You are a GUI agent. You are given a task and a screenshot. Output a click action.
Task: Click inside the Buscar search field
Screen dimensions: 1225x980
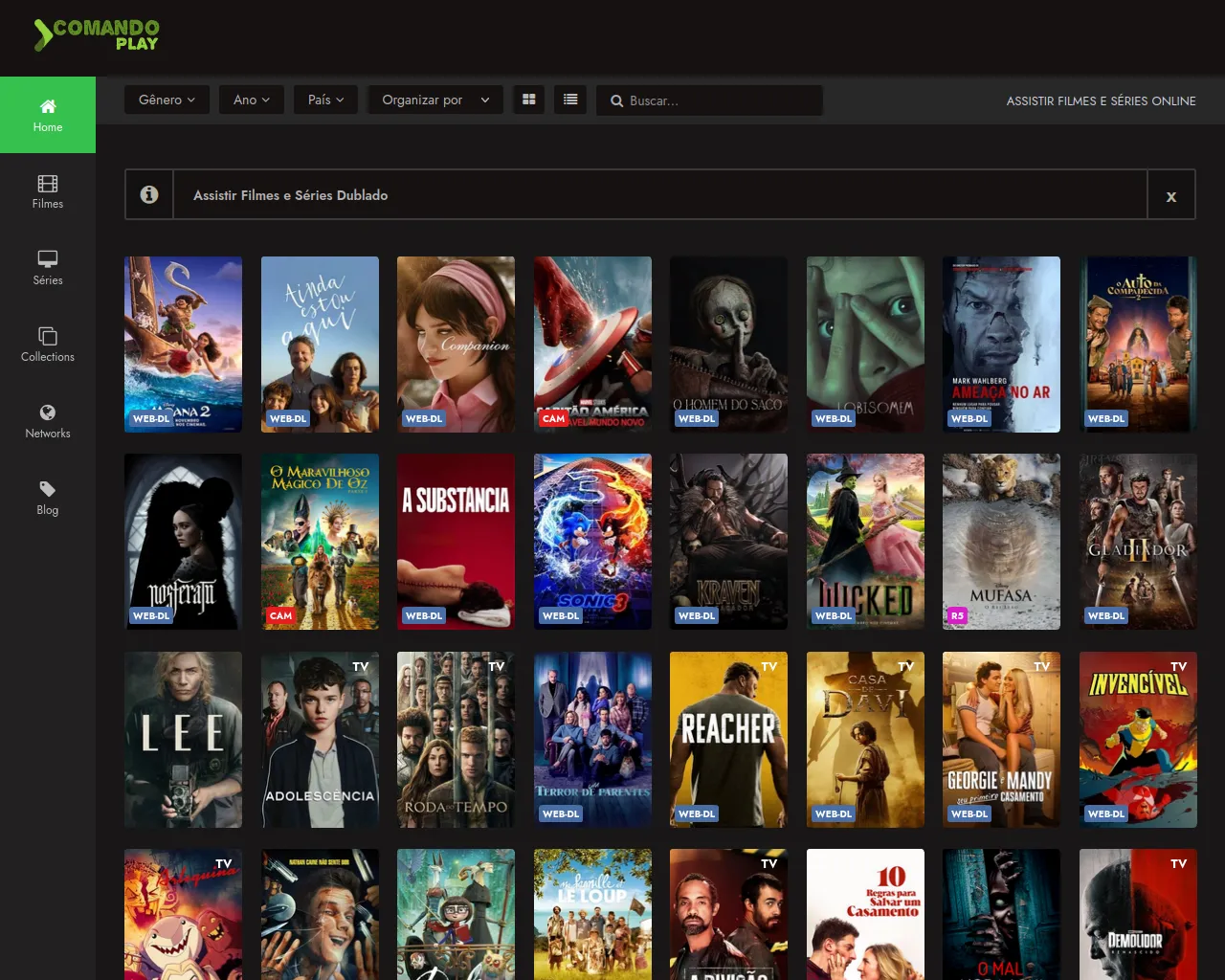click(x=718, y=100)
